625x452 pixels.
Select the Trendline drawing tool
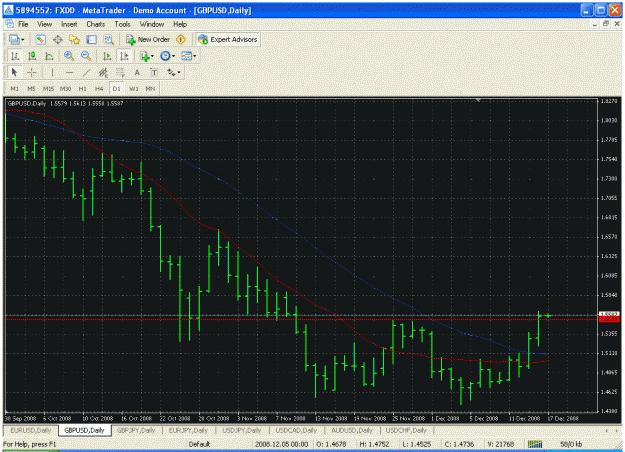click(86, 73)
